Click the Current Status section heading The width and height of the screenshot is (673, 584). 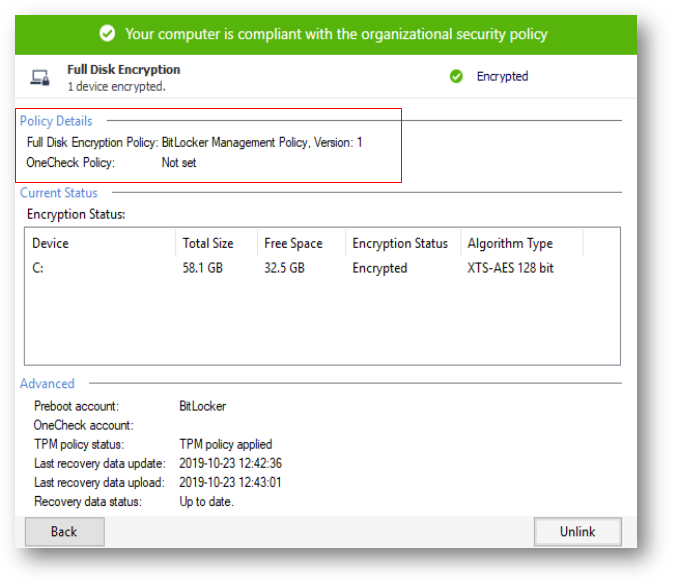pos(59,192)
